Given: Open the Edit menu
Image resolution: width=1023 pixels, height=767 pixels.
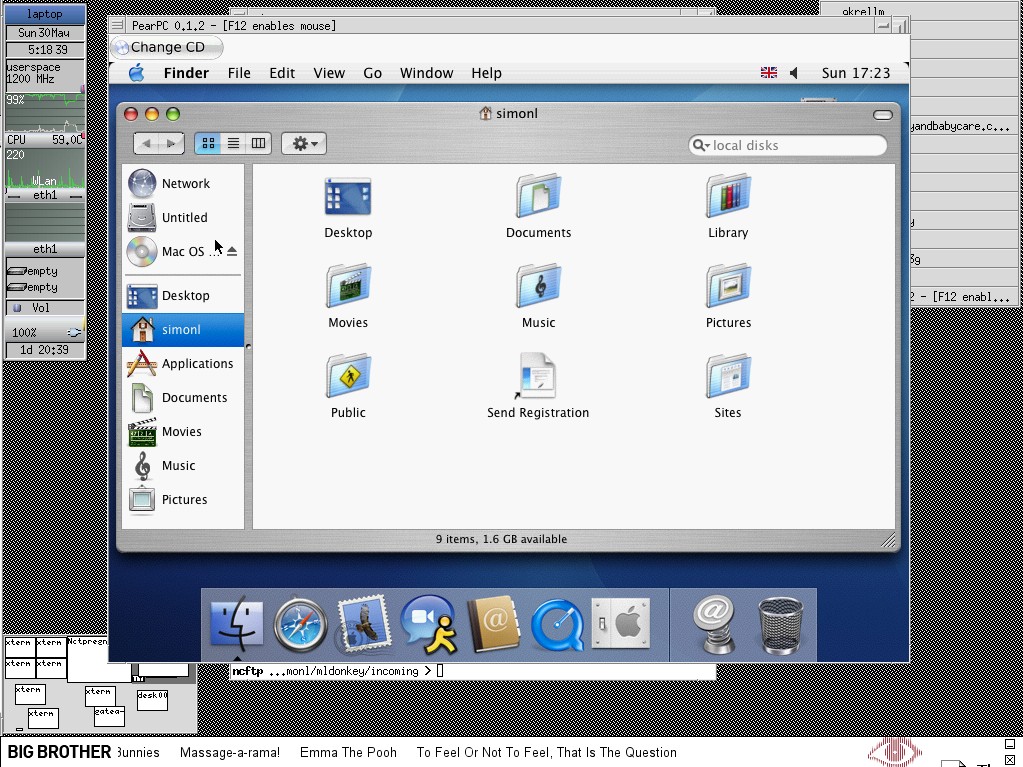Looking at the screenshot, I should pyautogui.click(x=282, y=73).
